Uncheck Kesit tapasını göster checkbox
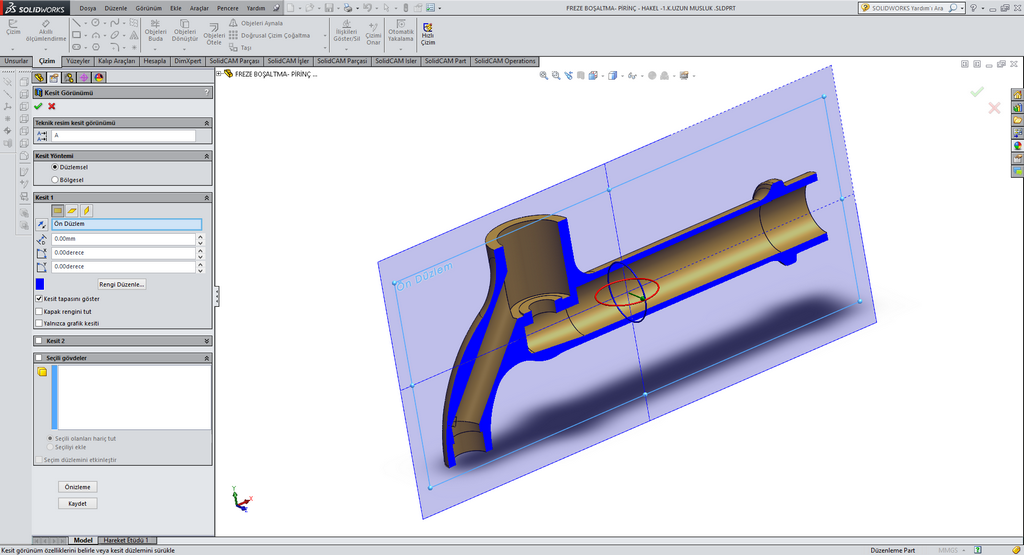The height and width of the screenshot is (555, 1024). [x=39, y=298]
